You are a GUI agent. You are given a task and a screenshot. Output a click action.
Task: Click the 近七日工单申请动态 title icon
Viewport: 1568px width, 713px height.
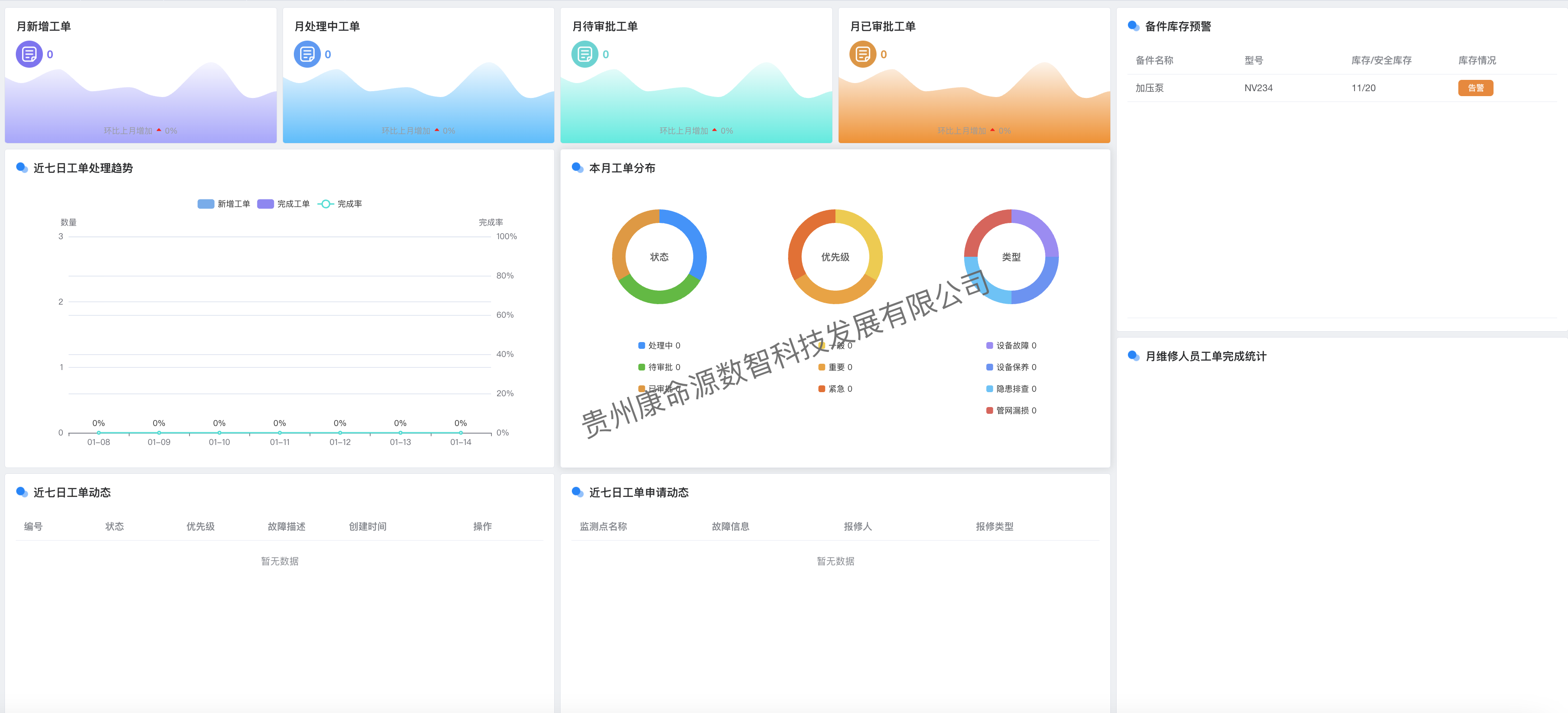tap(576, 493)
